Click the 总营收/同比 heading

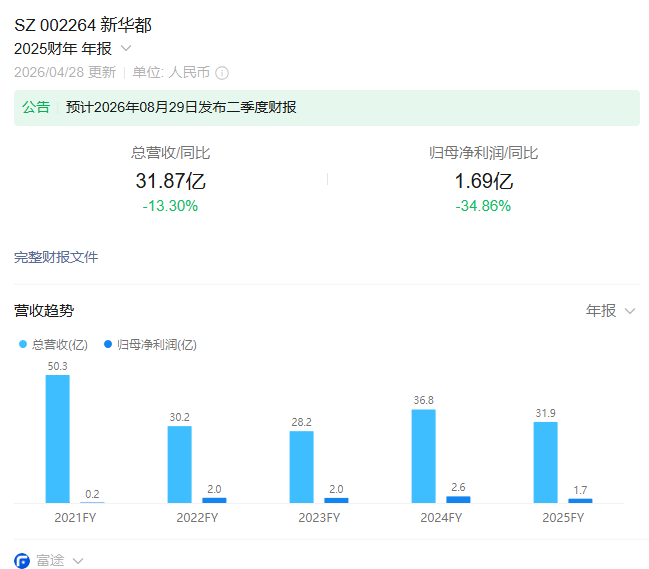pyautogui.click(x=171, y=153)
